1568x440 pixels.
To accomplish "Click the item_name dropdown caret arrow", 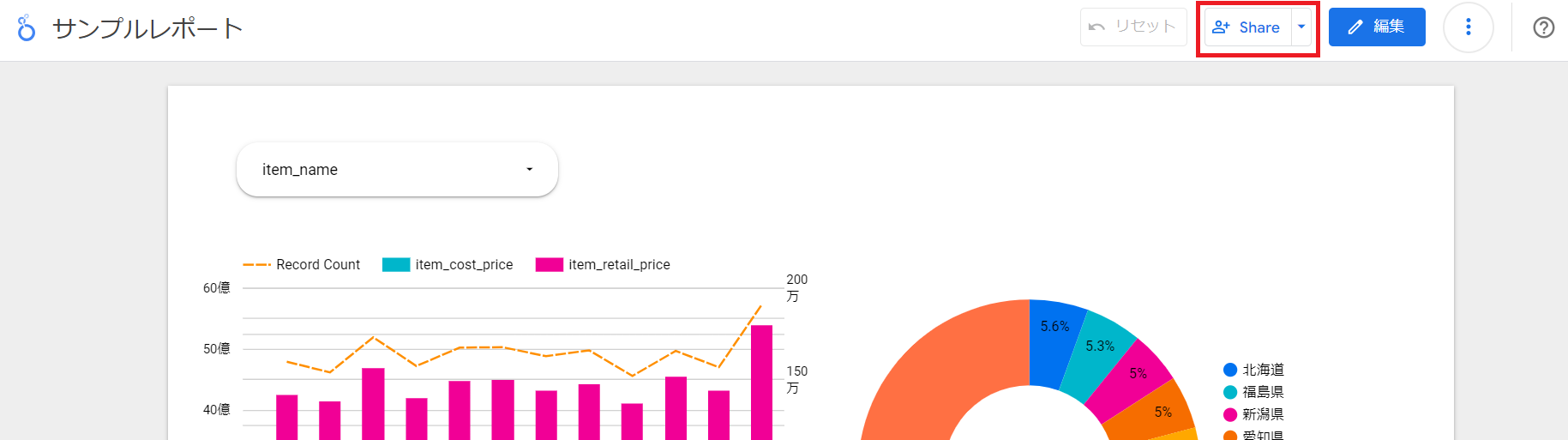I will [529, 170].
